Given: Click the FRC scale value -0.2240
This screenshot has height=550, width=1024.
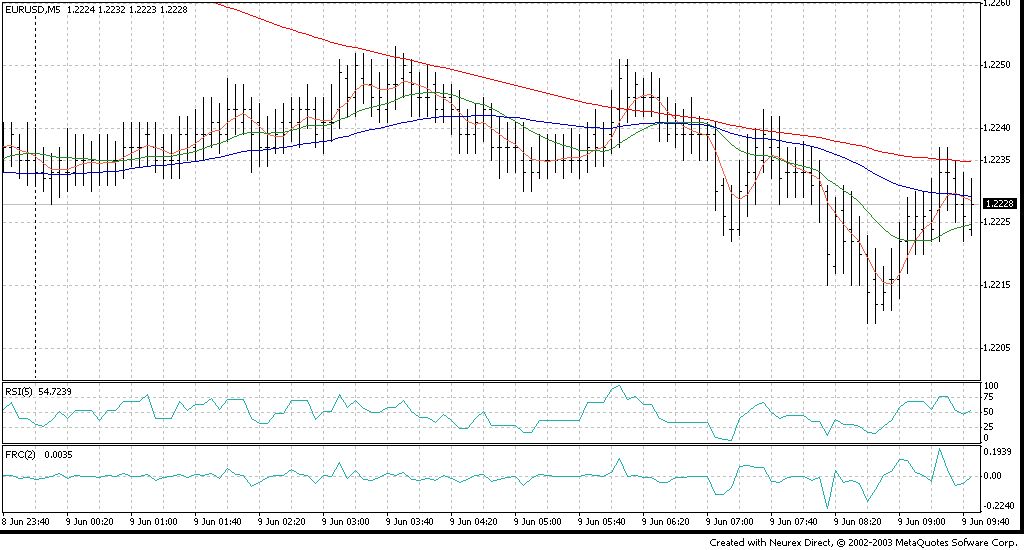Looking at the screenshot, I should 1000,506.
